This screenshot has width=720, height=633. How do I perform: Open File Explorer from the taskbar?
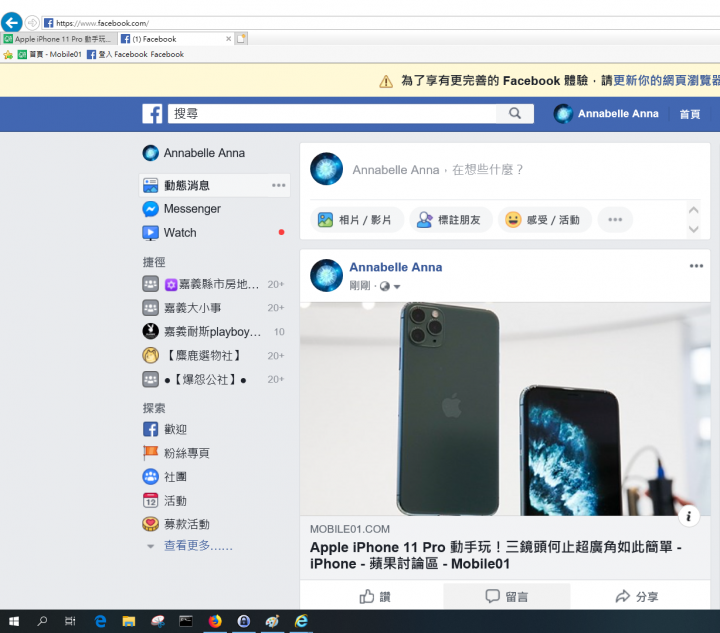129,622
